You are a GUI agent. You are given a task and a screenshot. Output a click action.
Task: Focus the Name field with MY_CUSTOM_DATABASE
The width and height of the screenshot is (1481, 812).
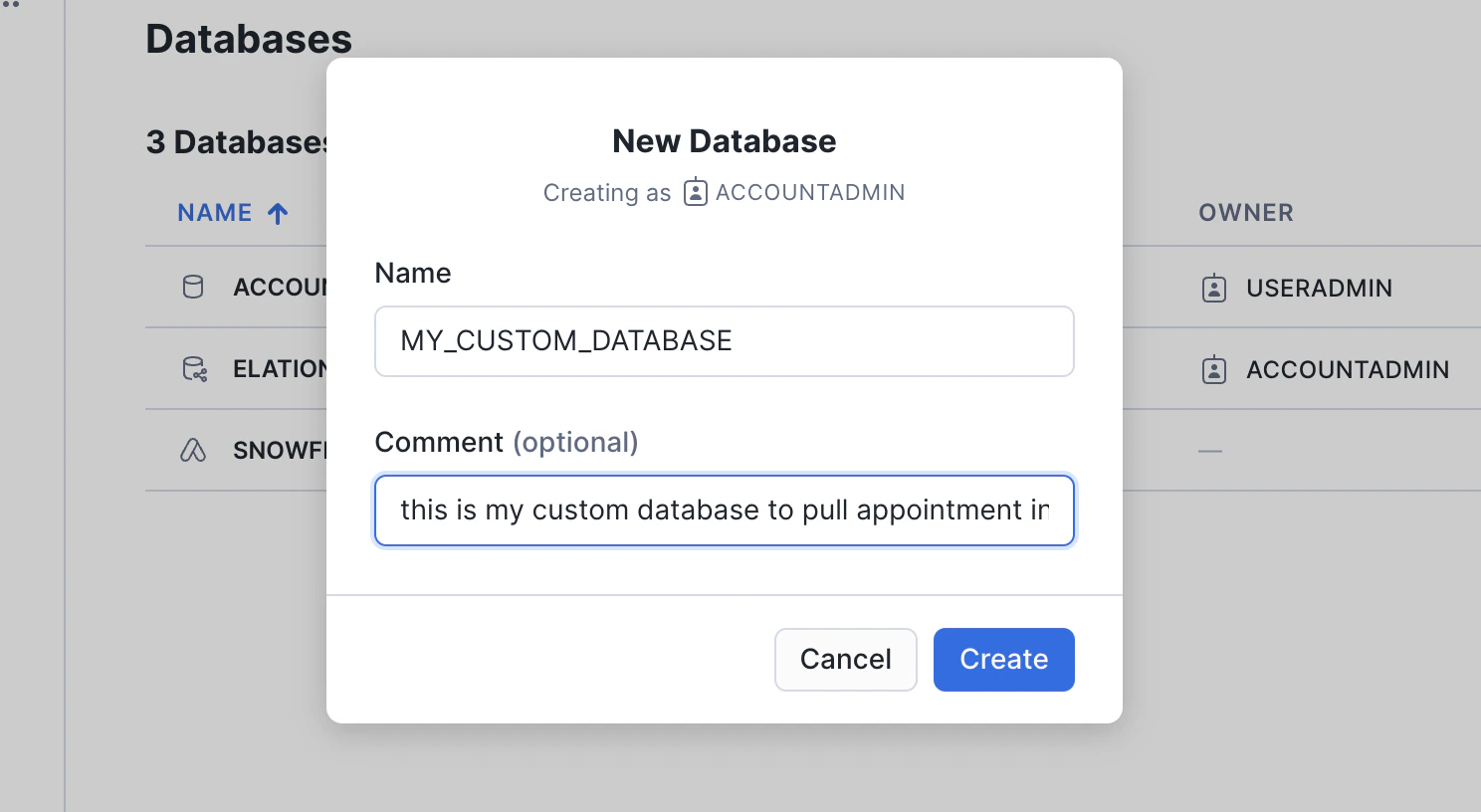click(724, 341)
